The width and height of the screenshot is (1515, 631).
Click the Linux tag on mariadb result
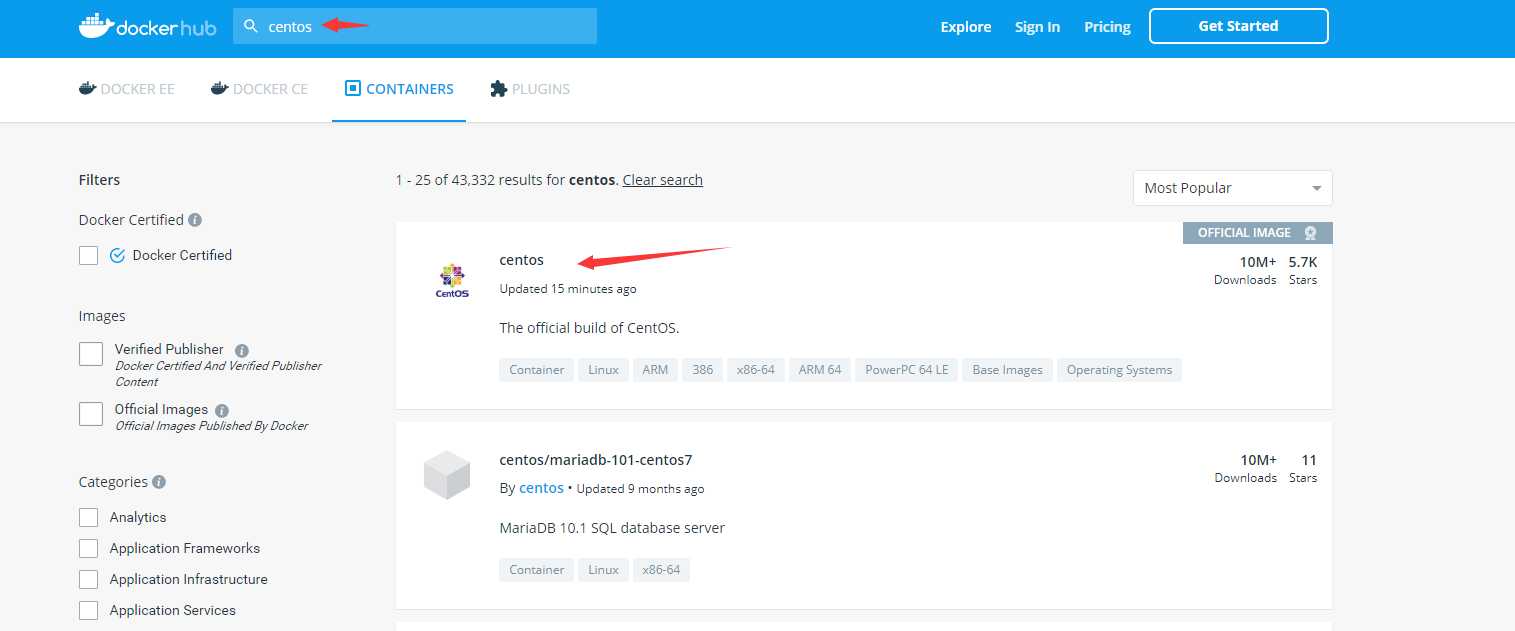coord(603,570)
